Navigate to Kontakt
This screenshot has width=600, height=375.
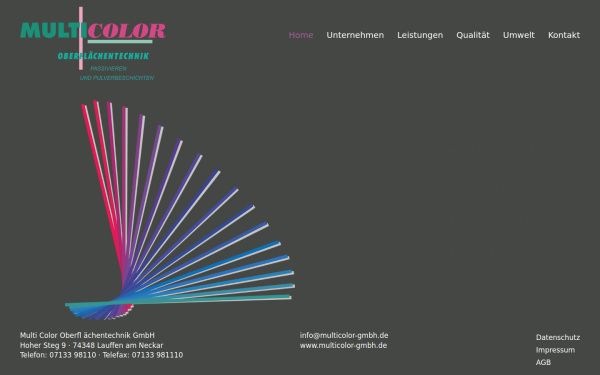click(564, 35)
